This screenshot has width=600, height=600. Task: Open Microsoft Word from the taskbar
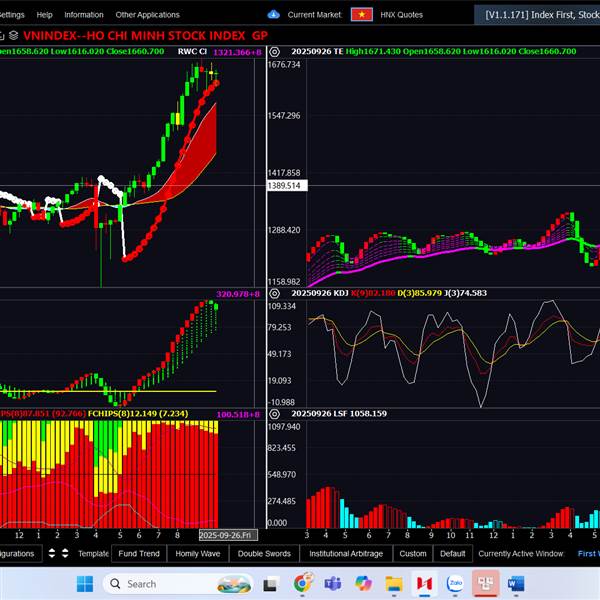click(x=516, y=583)
